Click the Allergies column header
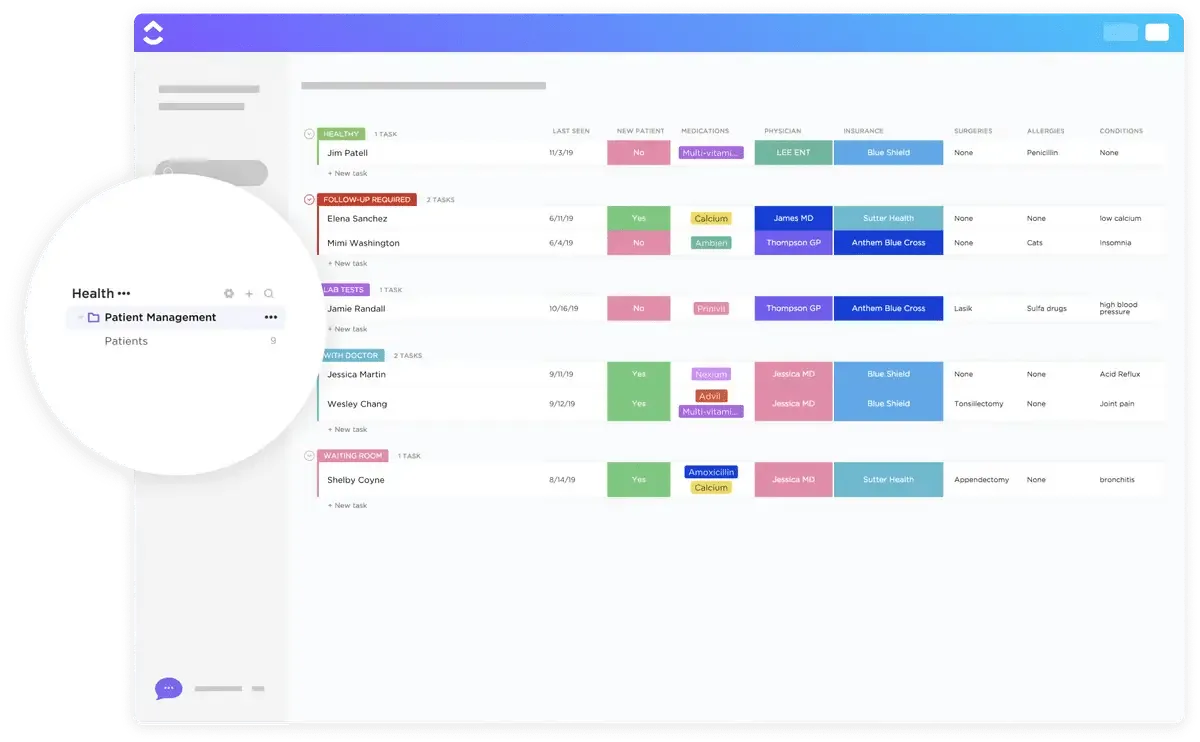This screenshot has width=1200, height=742. [x=1045, y=131]
